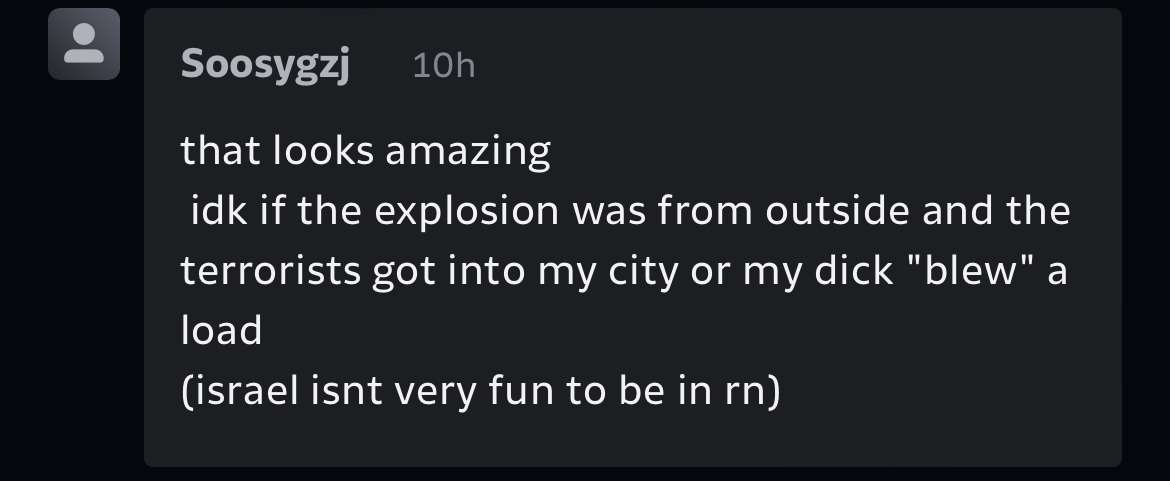Open the Soosygzj username profile link
Screen dimensions: 1170x481
coord(265,65)
